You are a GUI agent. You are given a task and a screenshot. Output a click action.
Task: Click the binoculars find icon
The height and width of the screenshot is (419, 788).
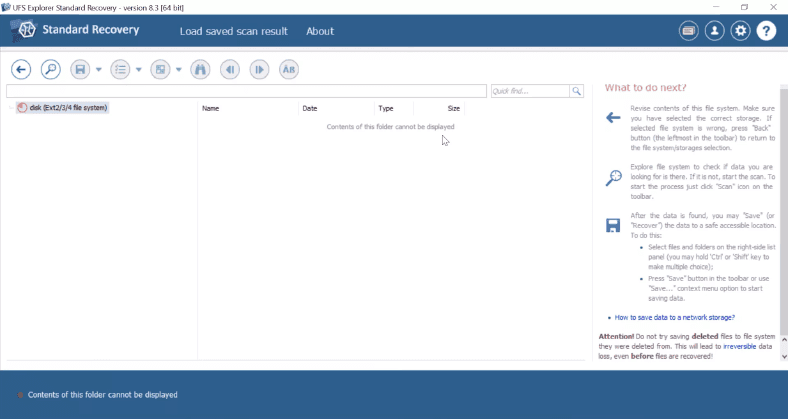pyautogui.click(x=200, y=69)
